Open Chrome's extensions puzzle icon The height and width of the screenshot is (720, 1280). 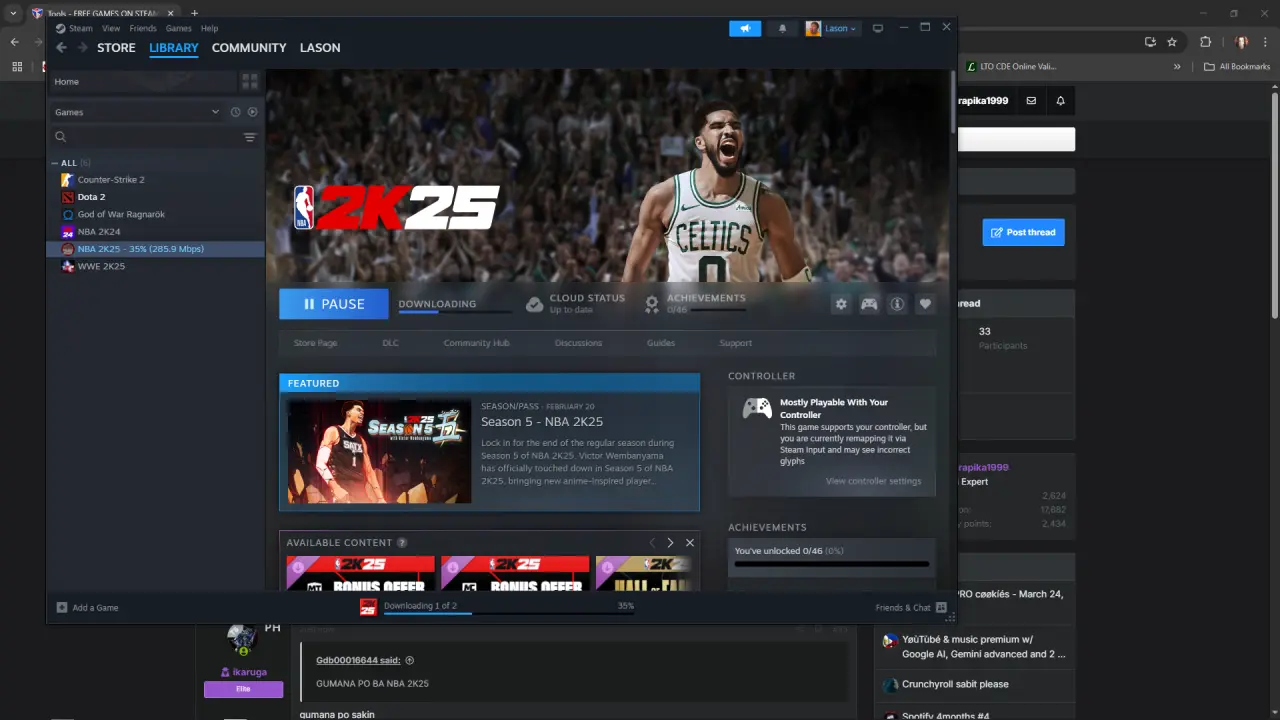[1205, 42]
